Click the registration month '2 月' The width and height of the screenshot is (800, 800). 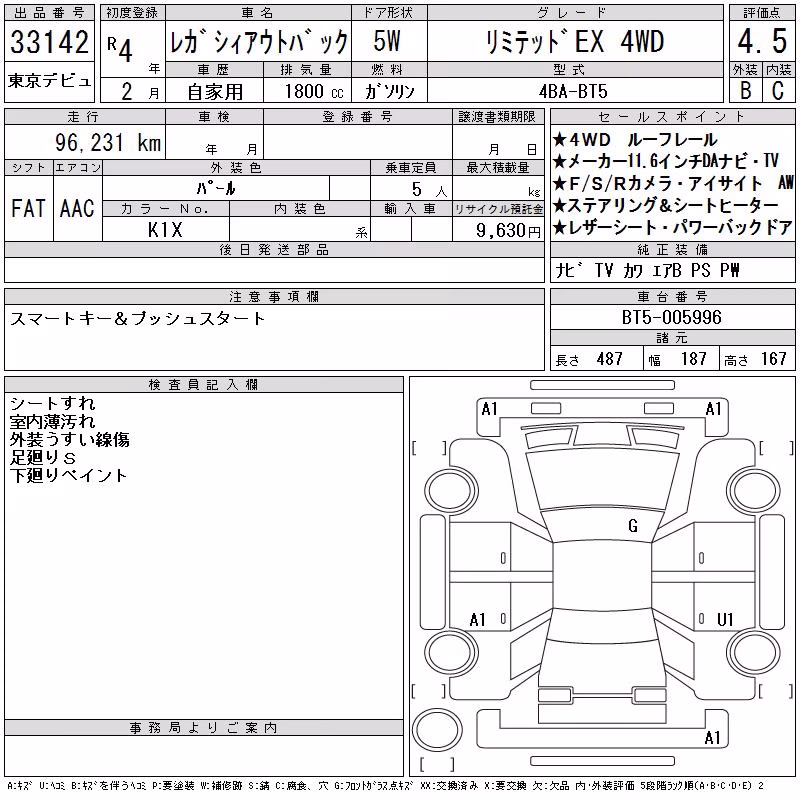140,92
